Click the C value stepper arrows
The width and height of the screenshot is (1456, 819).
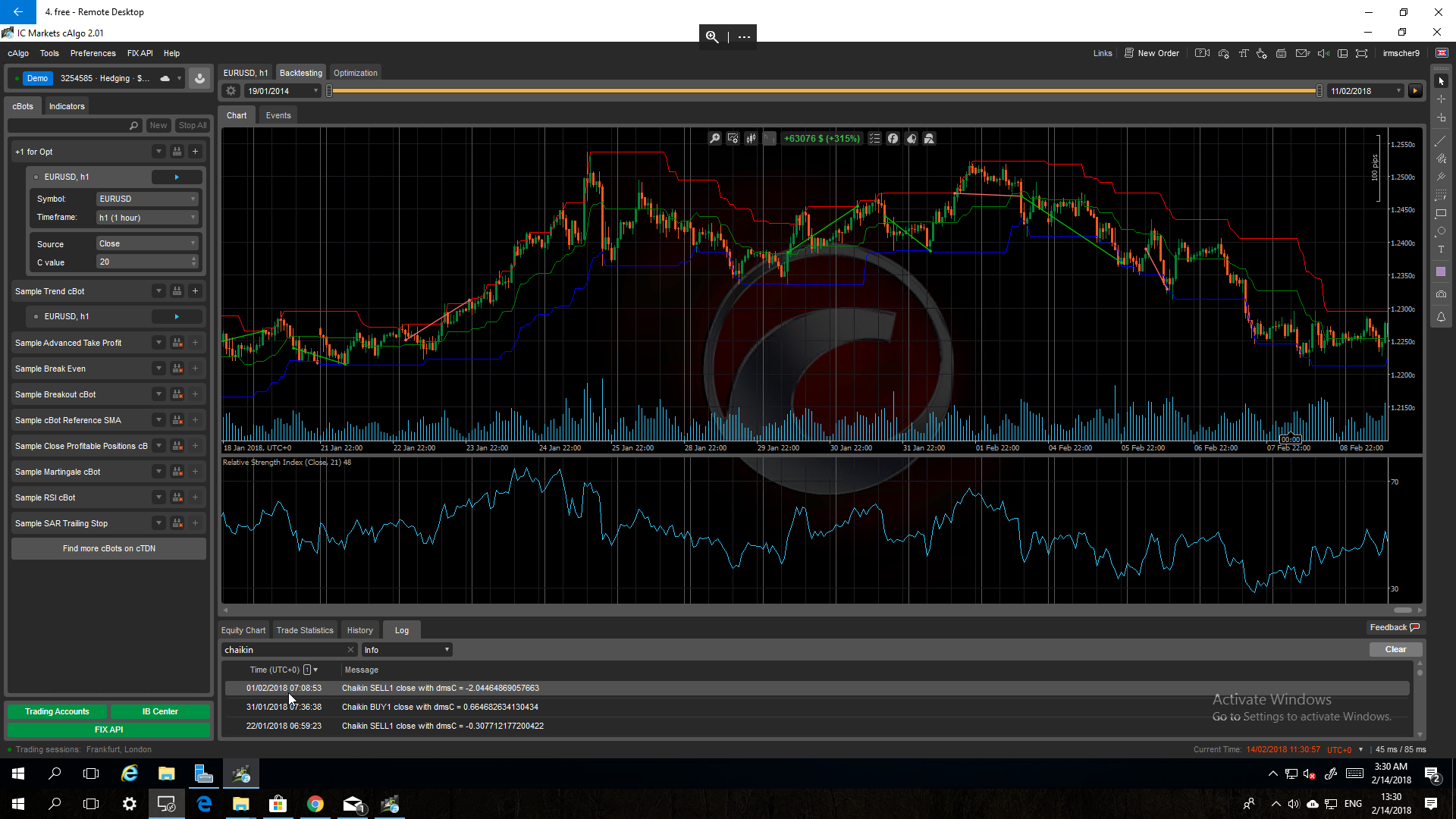[x=194, y=262]
